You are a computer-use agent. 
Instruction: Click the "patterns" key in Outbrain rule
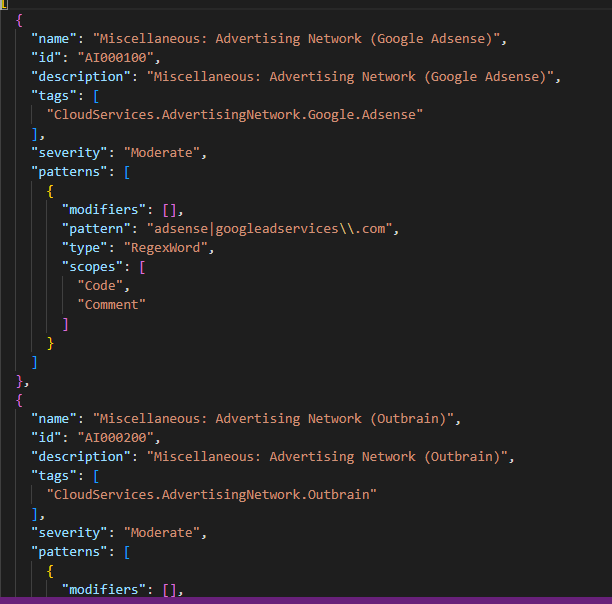point(69,552)
